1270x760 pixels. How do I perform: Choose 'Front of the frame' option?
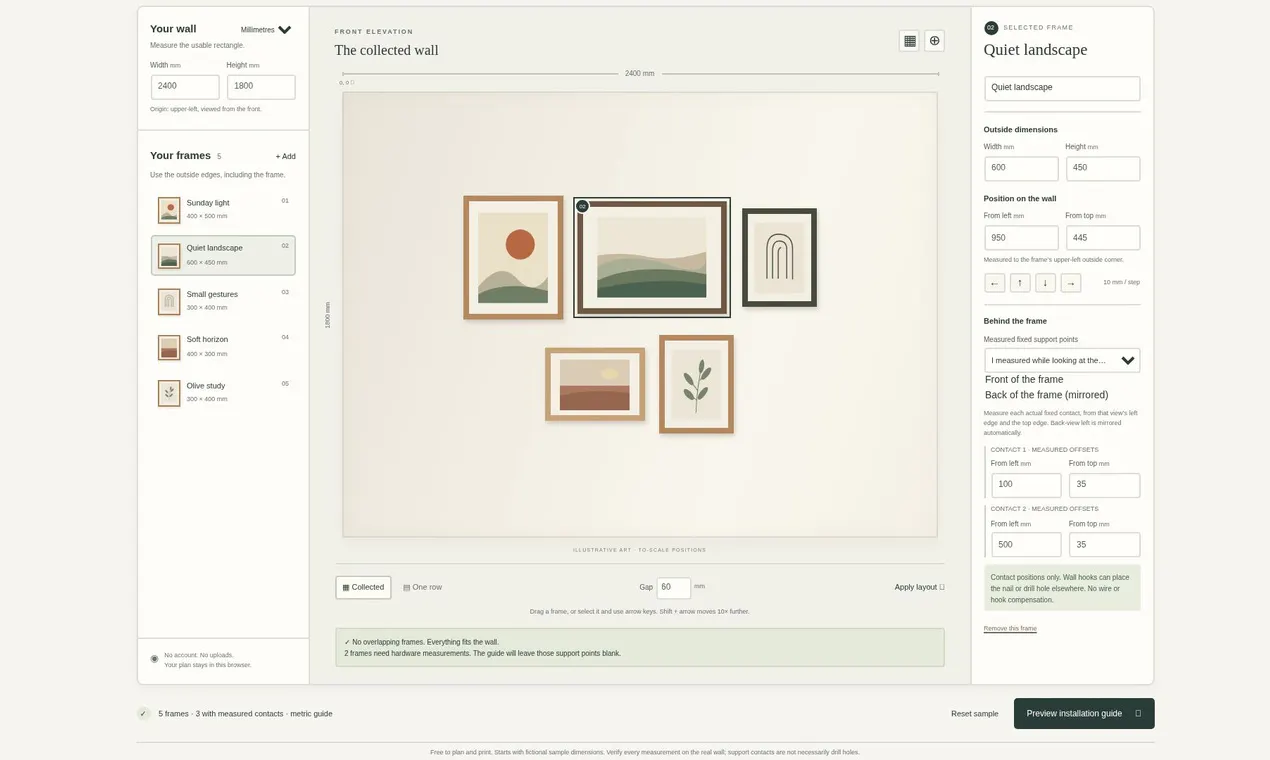[1024, 380]
